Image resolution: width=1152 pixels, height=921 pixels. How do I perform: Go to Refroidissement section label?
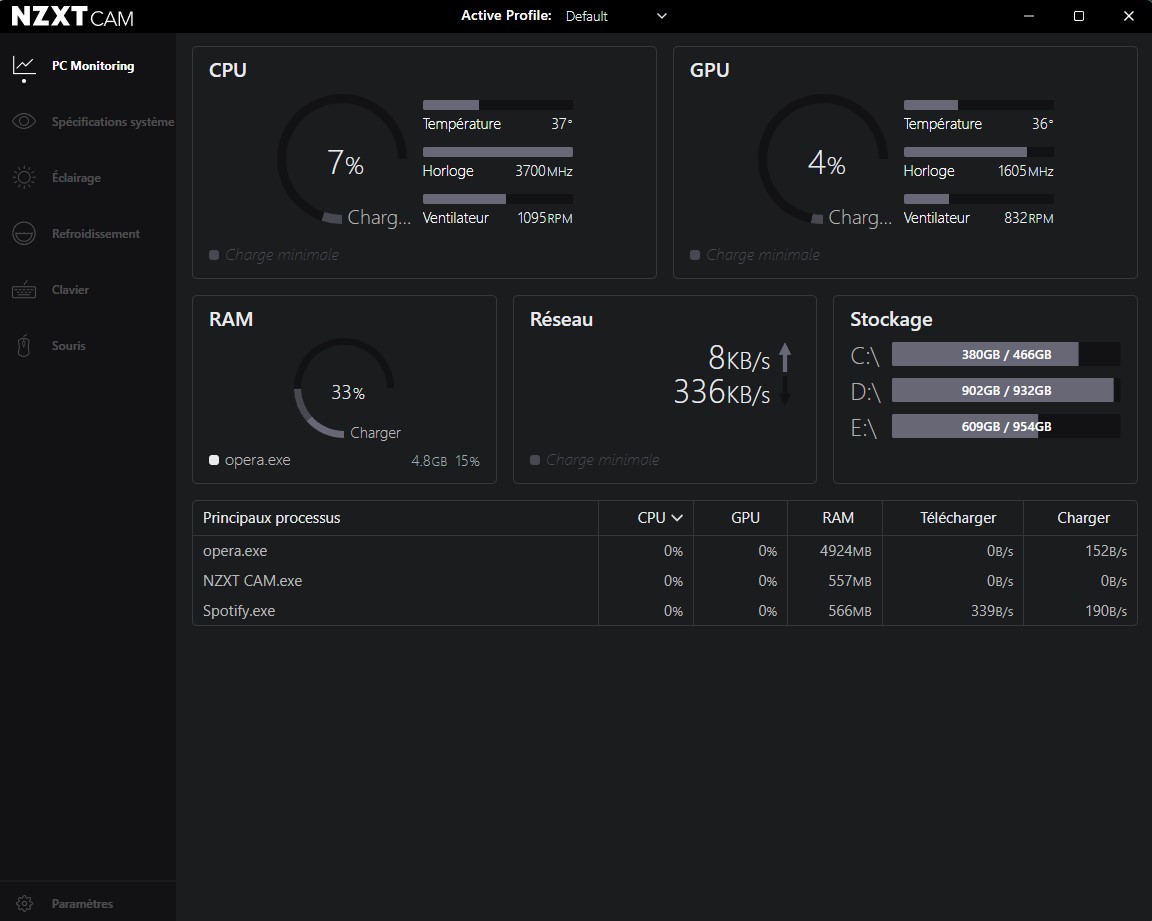pyautogui.click(x=96, y=234)
